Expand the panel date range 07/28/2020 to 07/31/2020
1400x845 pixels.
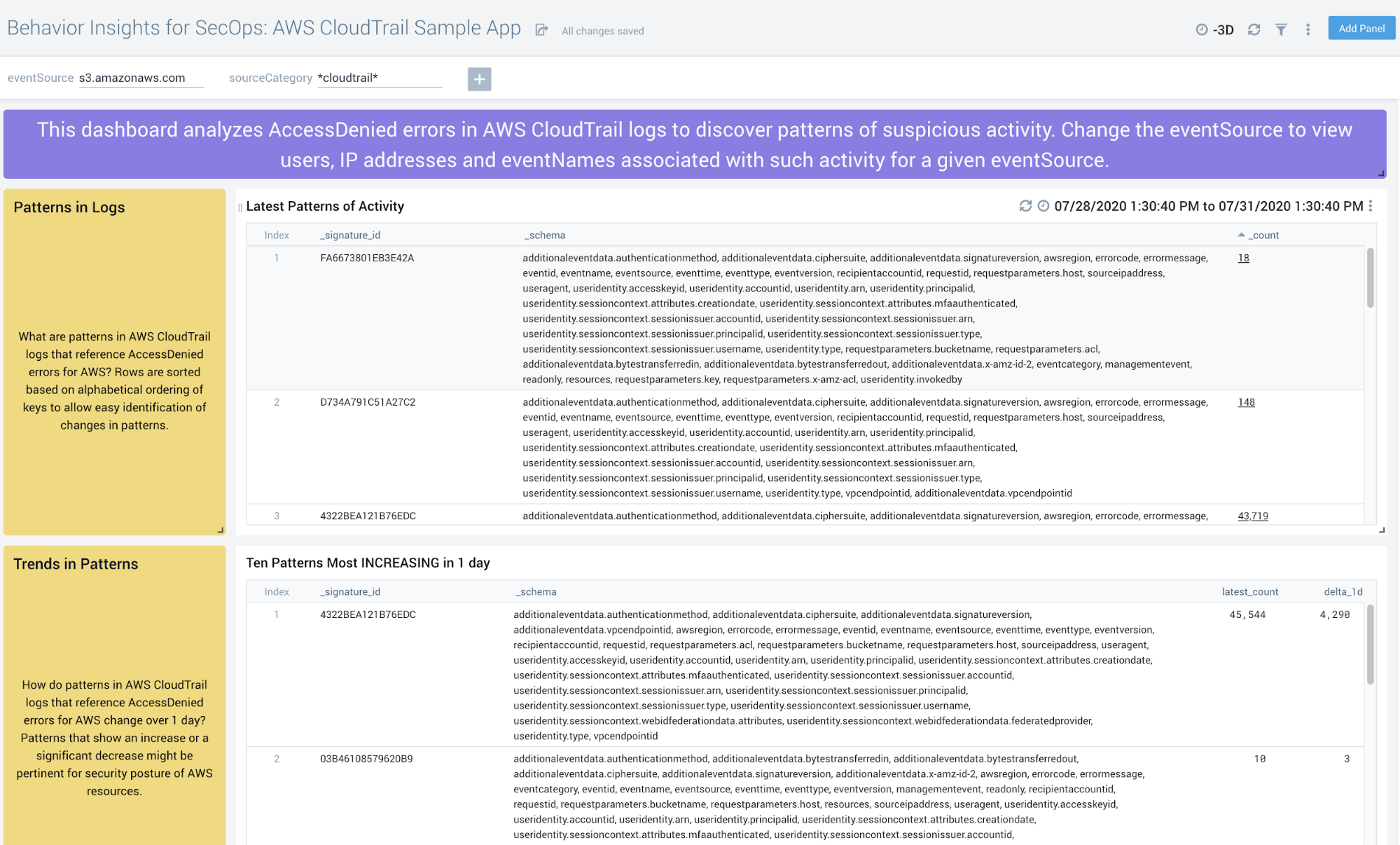click(1208, 206)
